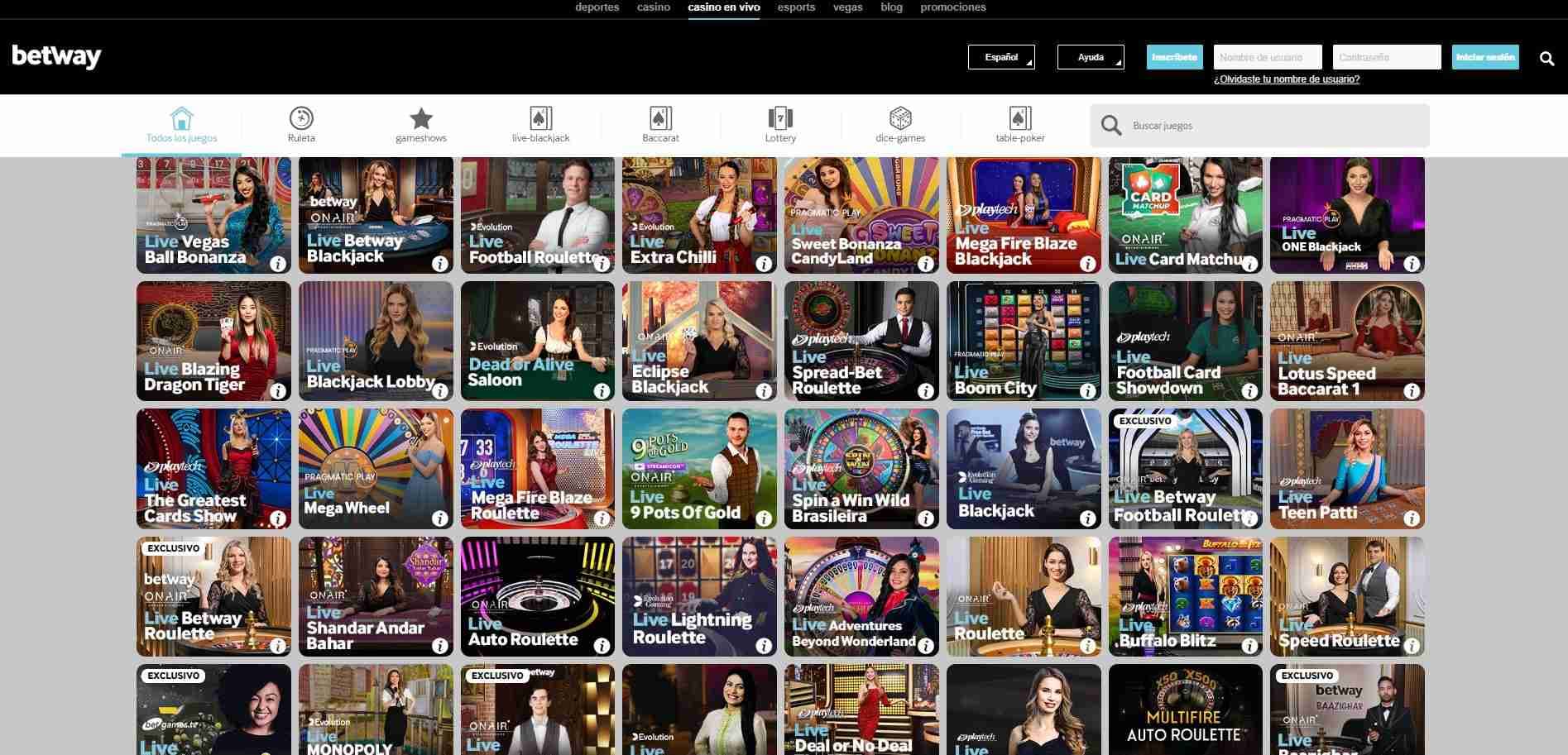Switch to the casino en vivo tab
This screenshot has height=755, width=1568.
tap(723, 7)
